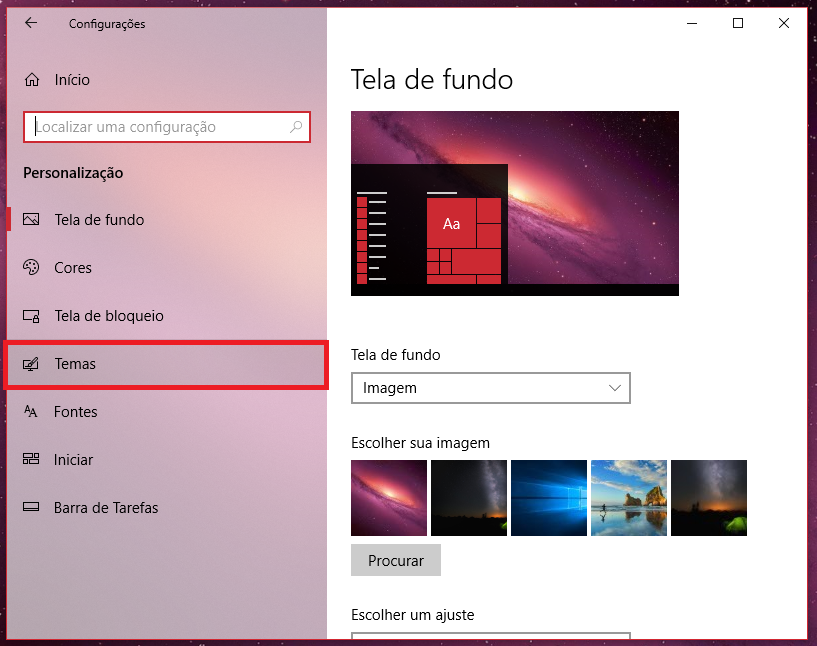
Task: Click the desktop background preview image
Action: click(x=515, y=203)
